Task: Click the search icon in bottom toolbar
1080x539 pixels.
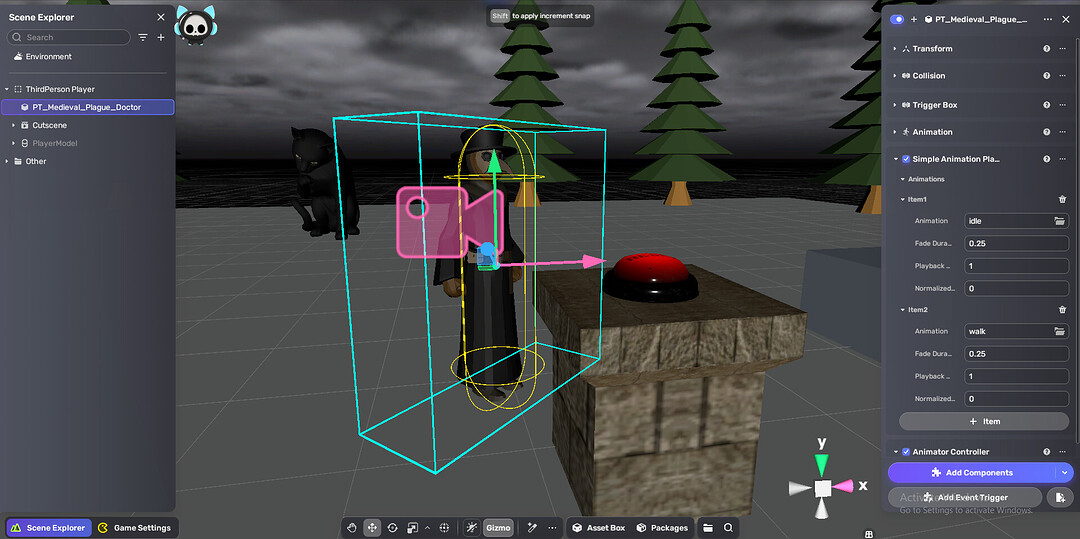Action: 729,527
